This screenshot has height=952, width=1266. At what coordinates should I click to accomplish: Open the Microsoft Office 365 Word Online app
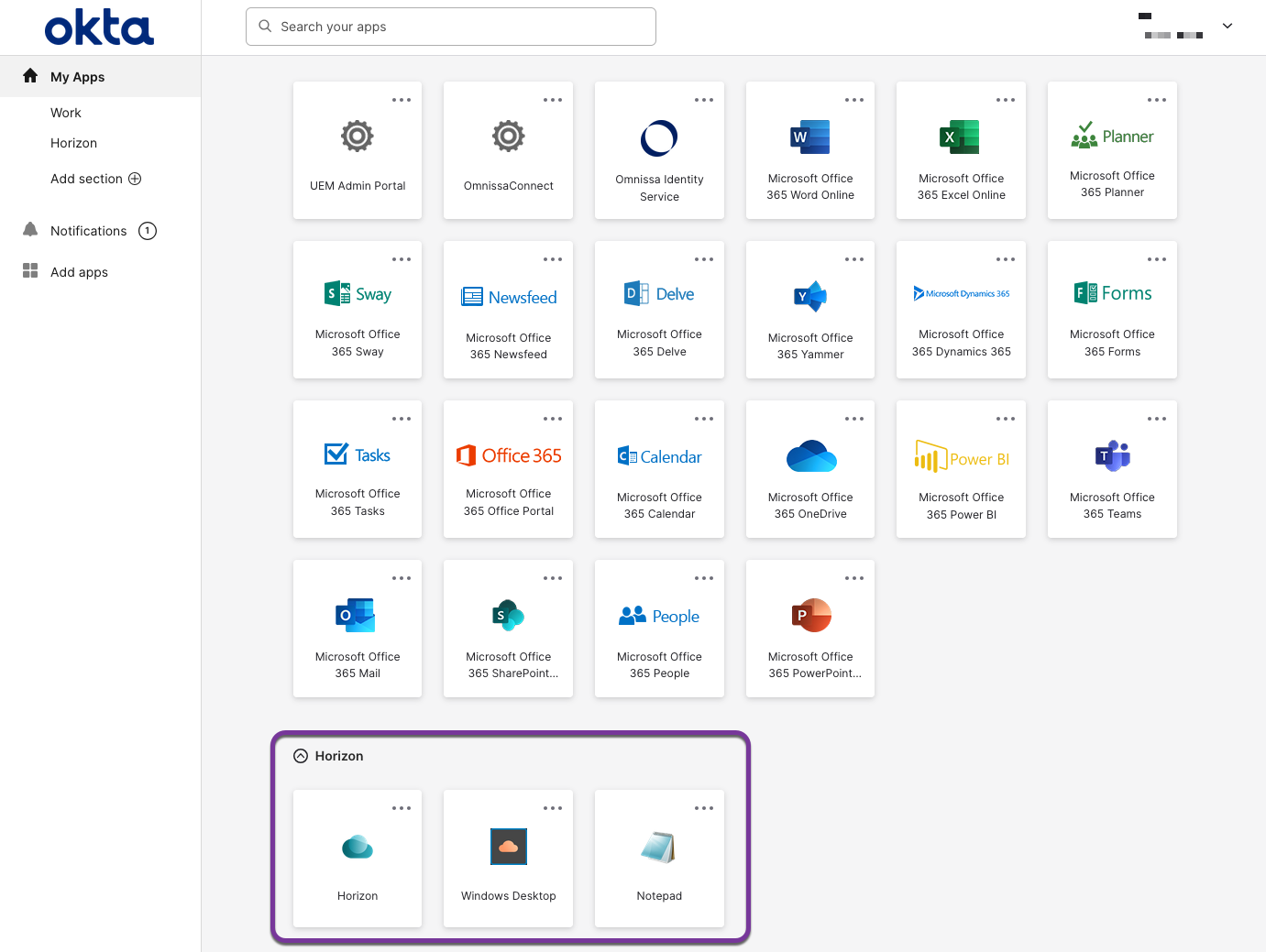pos(809,151)
